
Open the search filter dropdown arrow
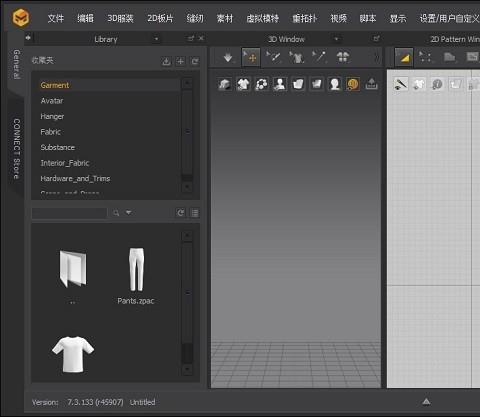pos(128,212)
